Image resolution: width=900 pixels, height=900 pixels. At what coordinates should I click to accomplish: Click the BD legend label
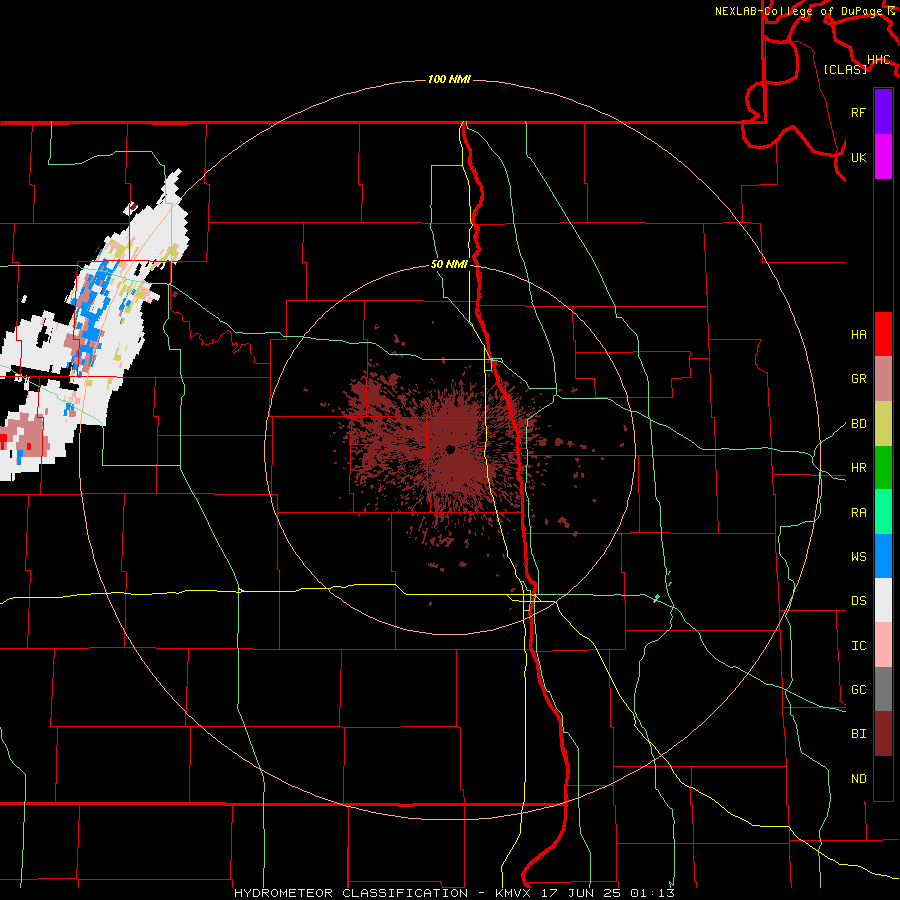point(858,424)
